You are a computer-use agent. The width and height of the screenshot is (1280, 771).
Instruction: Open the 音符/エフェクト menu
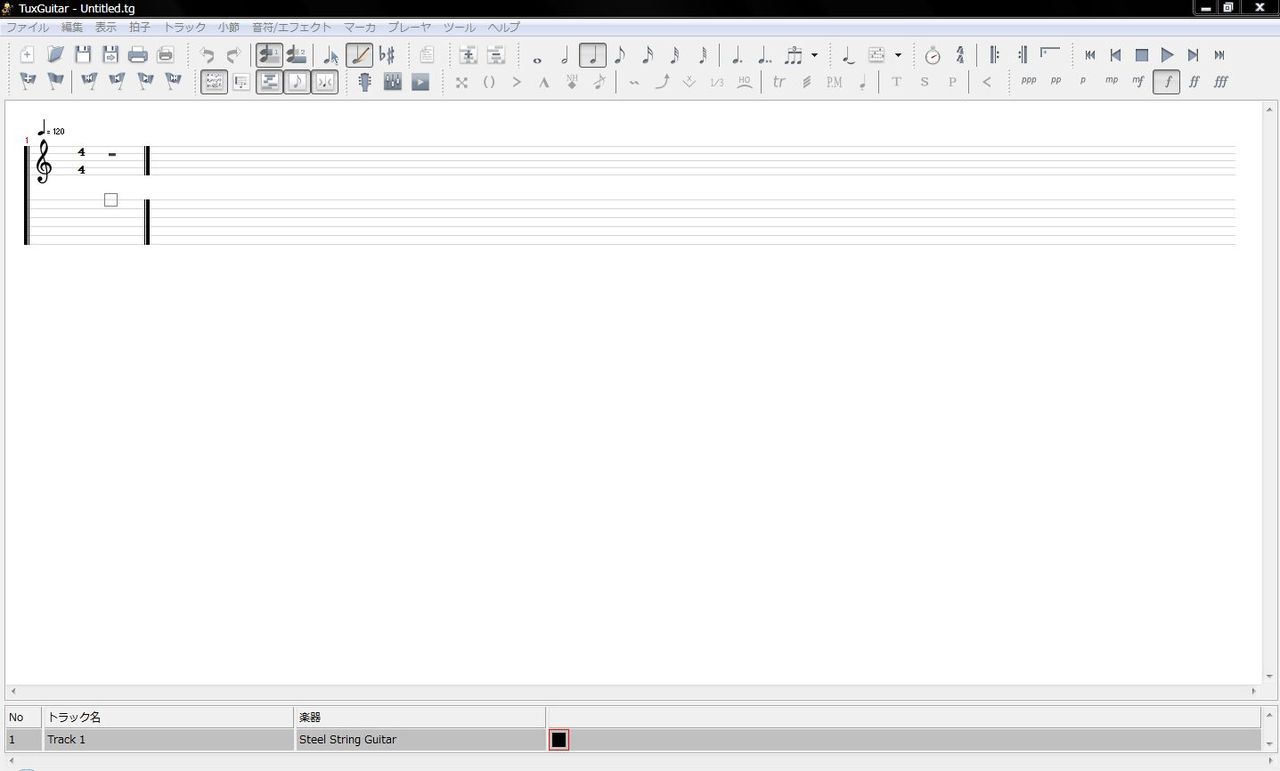[x=290, y=27]
